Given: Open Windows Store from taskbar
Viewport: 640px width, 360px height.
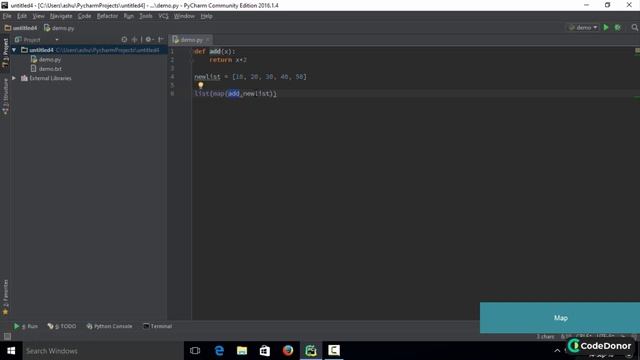Looking at the screenshot, I should (x=265, y=351).
